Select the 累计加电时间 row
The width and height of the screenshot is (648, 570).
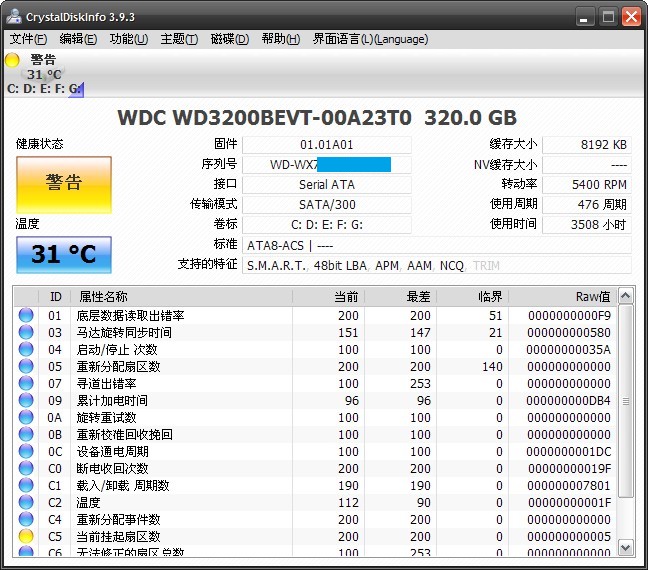point(315,400)
